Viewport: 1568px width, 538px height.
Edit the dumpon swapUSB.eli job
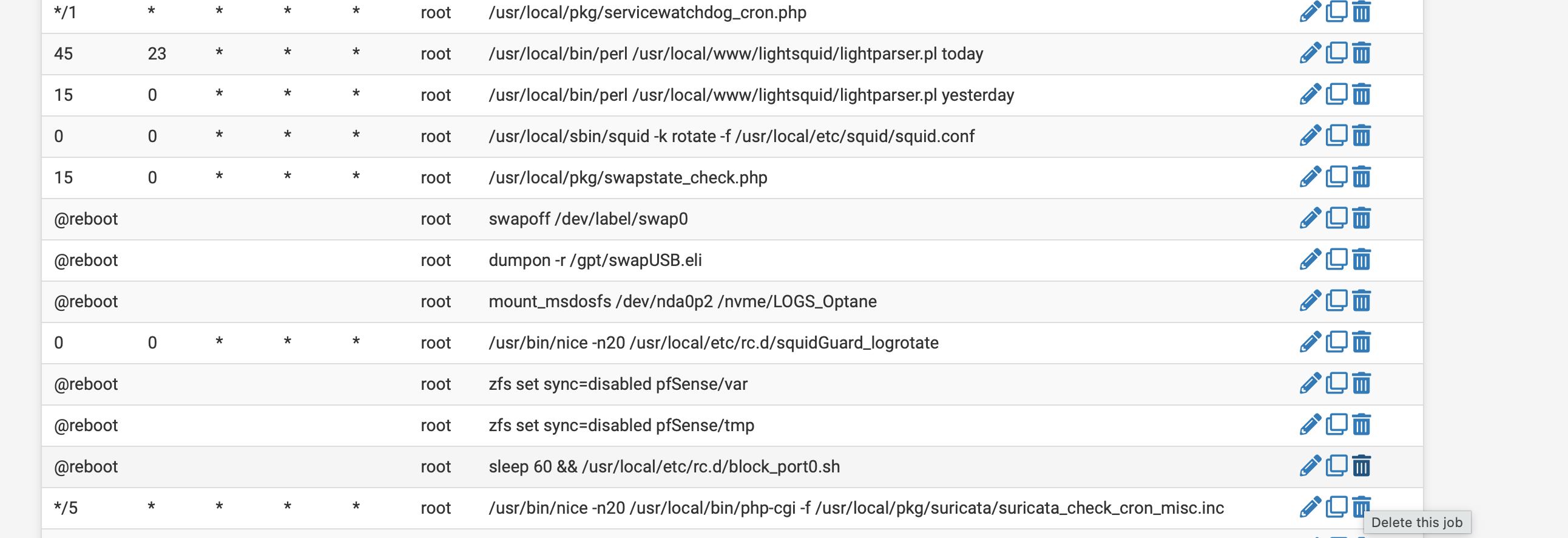[x=1309, y=259]
